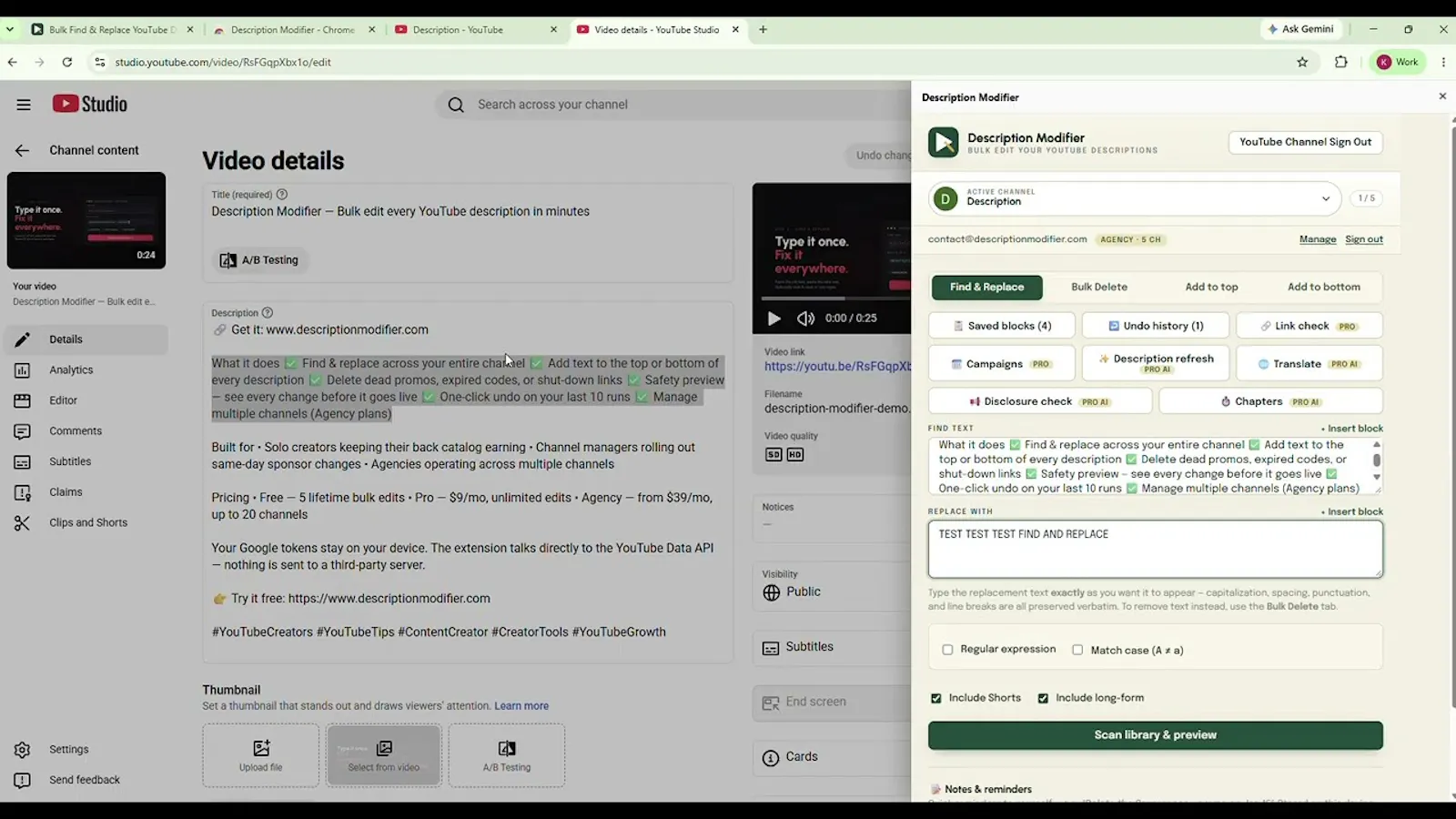
Task: Click the Find Text box scrollbar
Action: tap(1376, 460)
